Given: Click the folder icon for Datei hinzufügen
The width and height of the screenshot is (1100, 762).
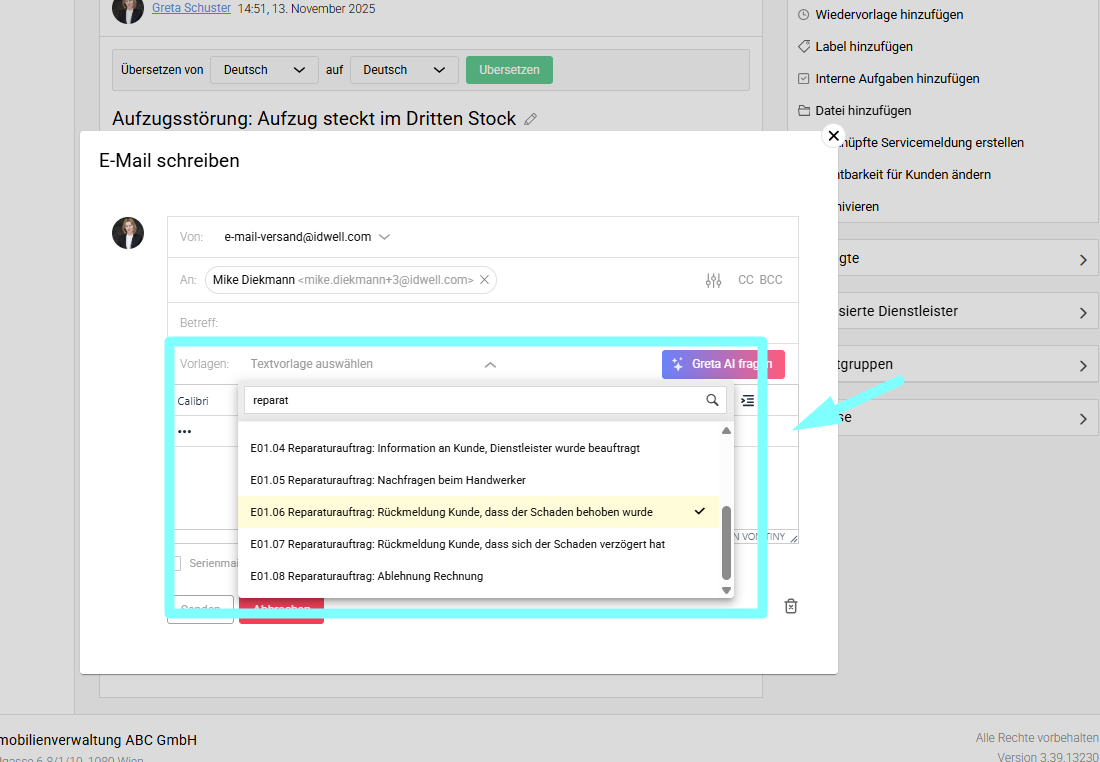Looking at the screenshot, I should tap(804, 111).
